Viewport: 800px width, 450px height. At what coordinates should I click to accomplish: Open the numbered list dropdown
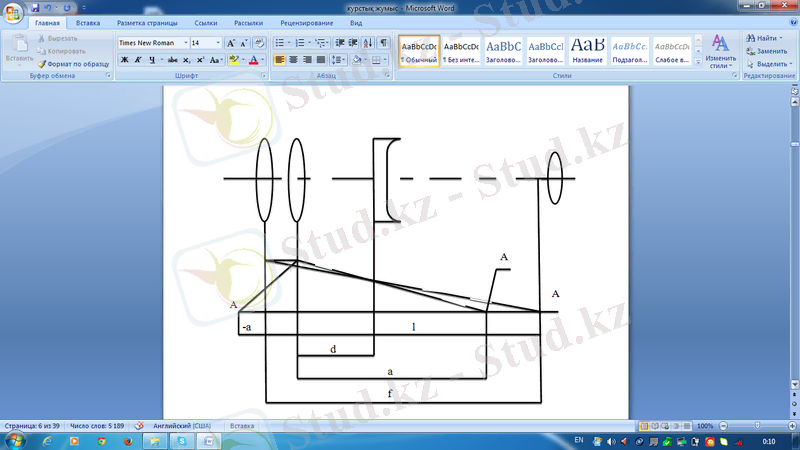(x=309, y=43)
